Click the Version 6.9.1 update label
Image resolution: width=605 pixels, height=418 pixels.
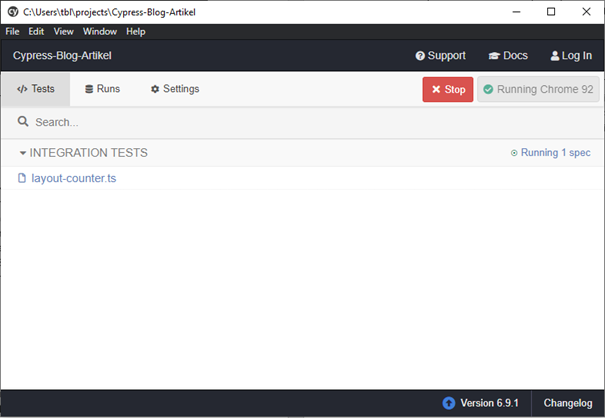point(489,403)
